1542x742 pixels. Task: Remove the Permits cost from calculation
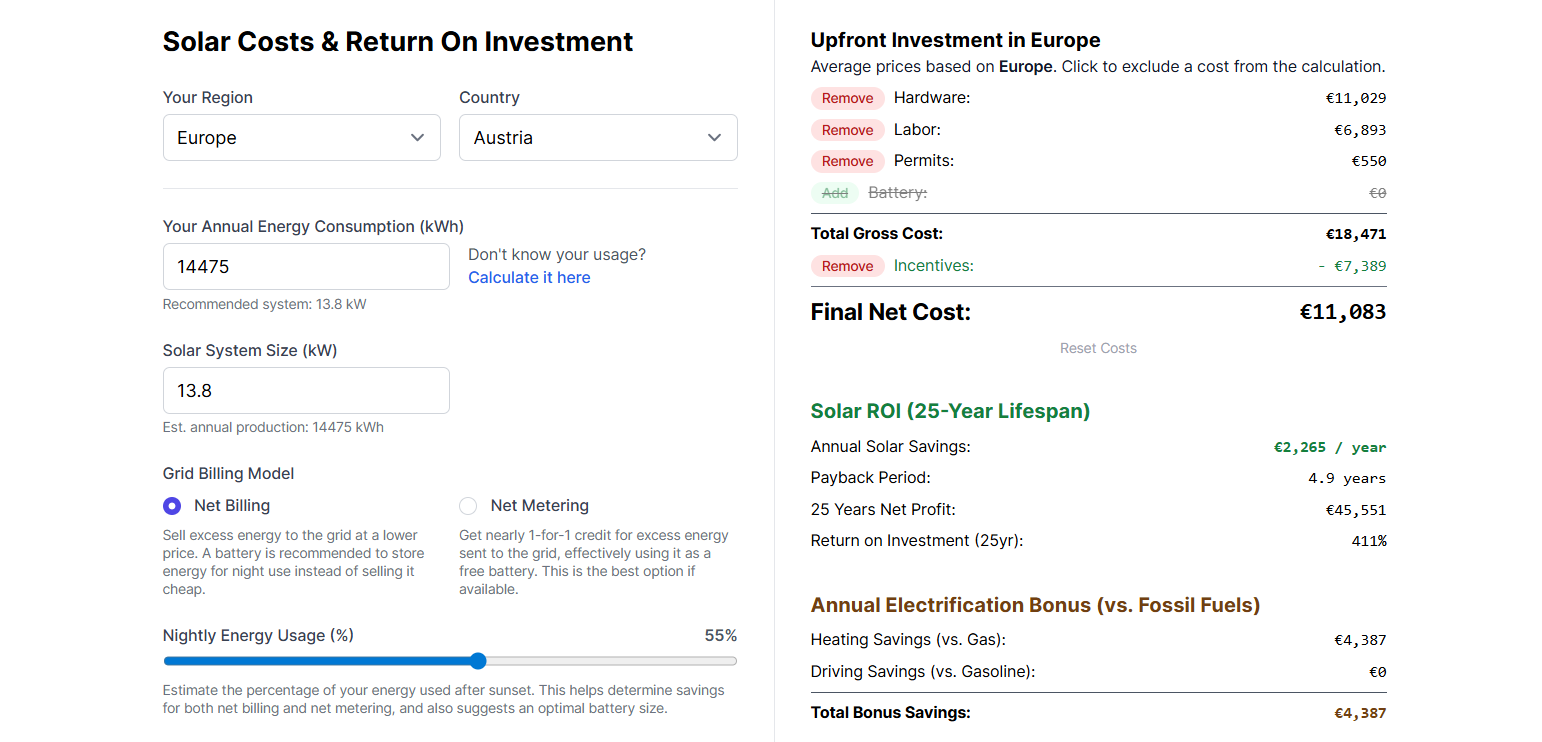[x=847, y=161]
